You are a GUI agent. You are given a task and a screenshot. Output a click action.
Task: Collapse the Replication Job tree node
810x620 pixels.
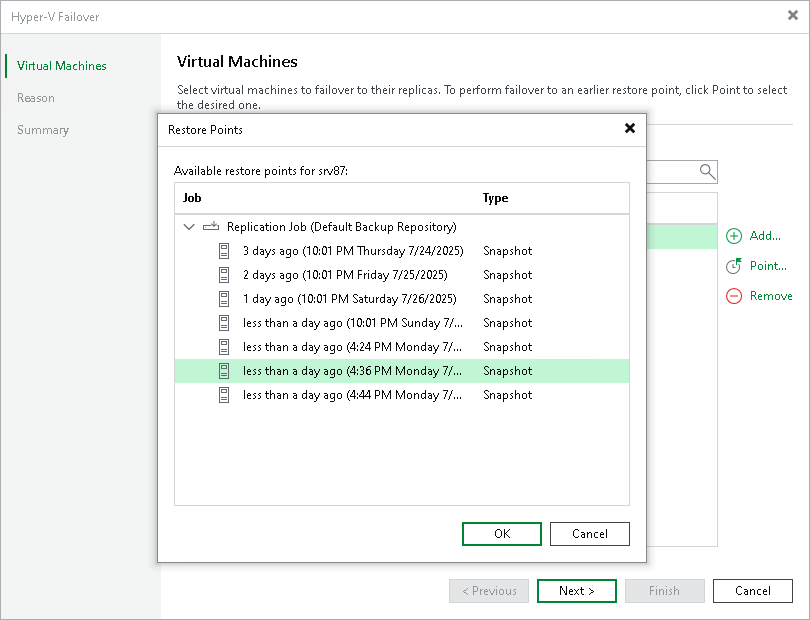[x=189, y=227]
